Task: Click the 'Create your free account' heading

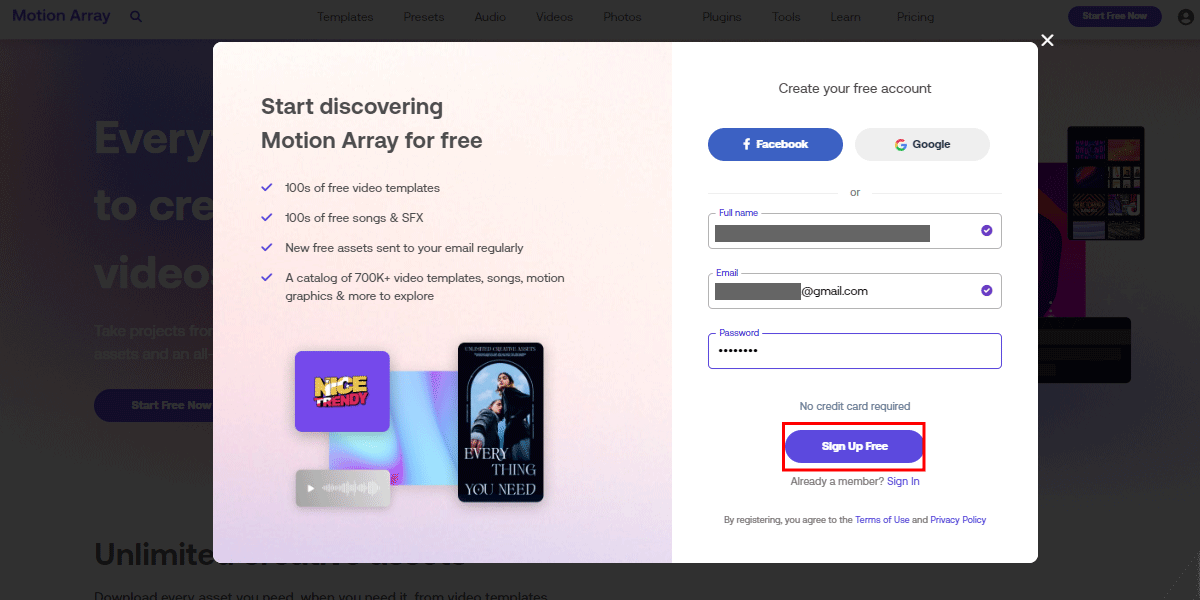Action: [855, 89]
